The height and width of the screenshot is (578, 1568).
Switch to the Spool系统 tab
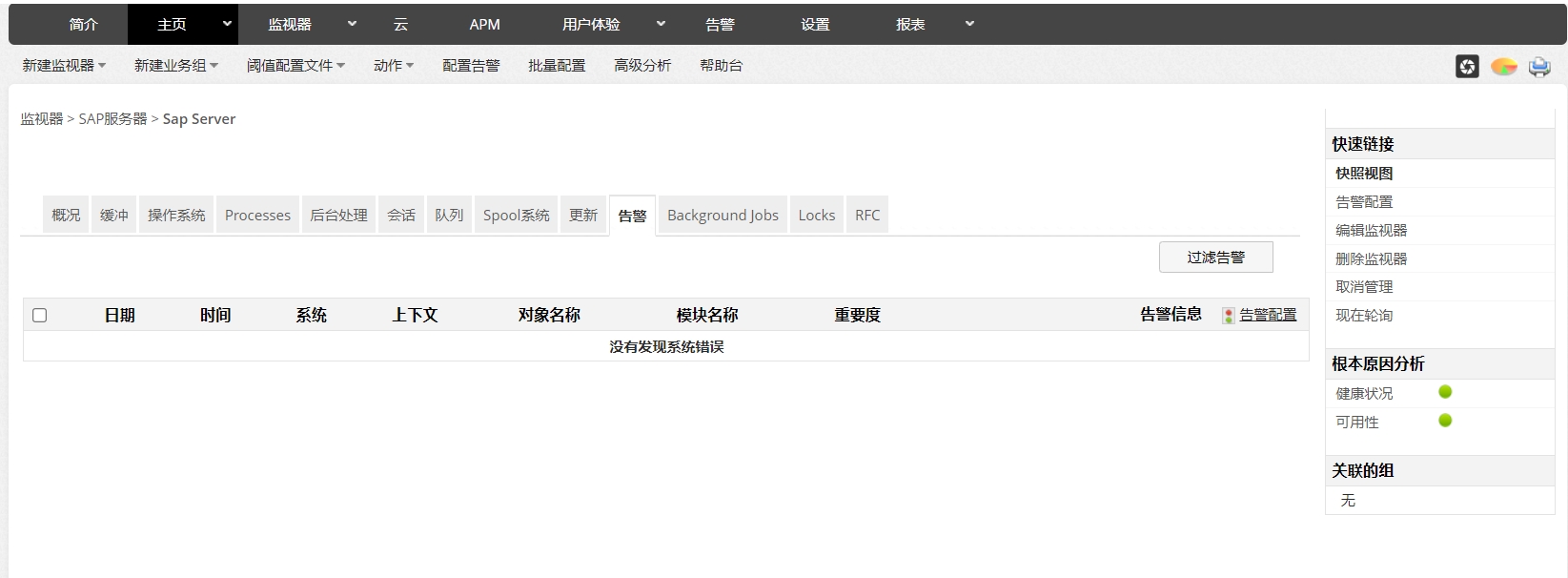click(516, 216)
